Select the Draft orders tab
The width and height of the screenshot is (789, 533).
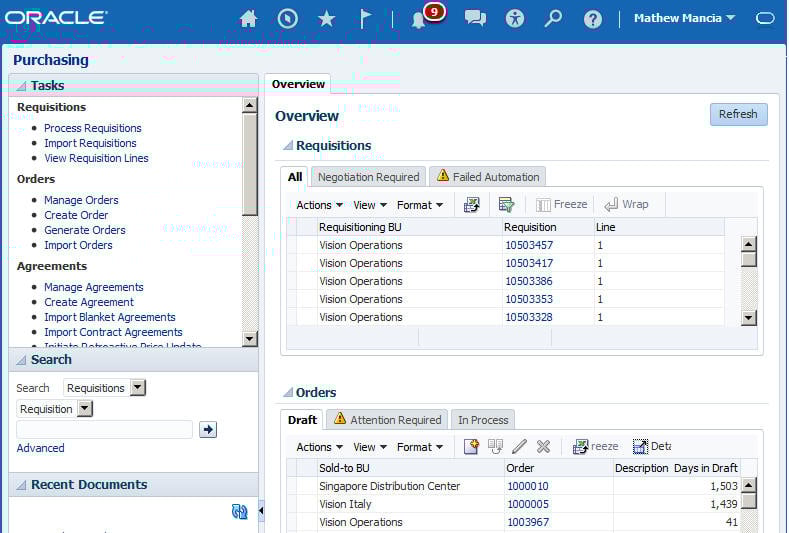coord(302,420)
